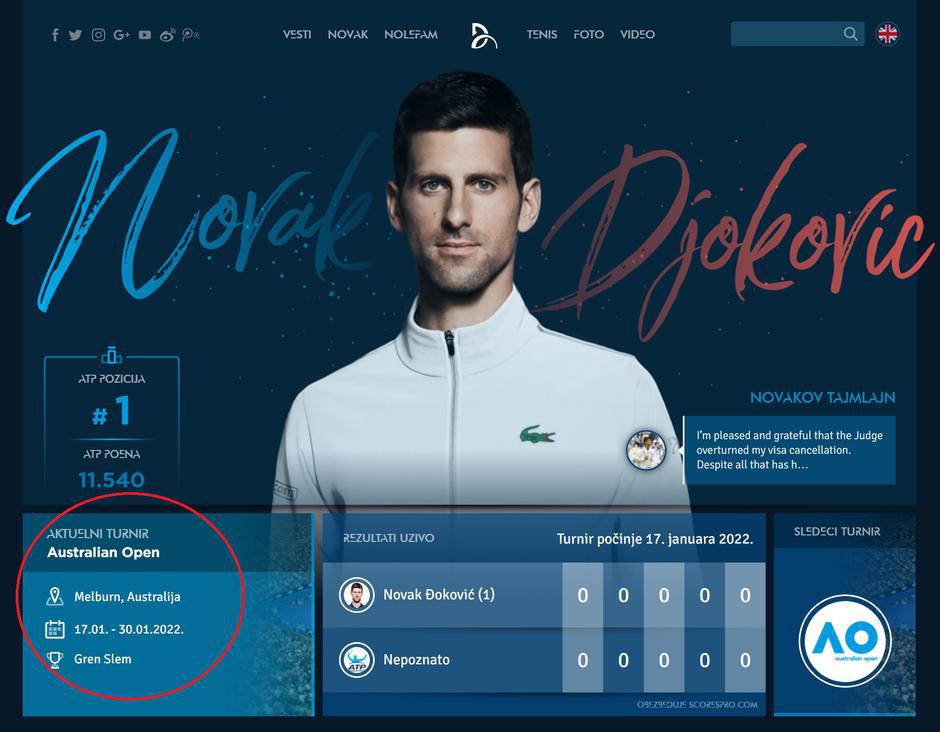Switch language with the UK flag
The height and width of the screenshot is (732, 940).
[887, 34]
